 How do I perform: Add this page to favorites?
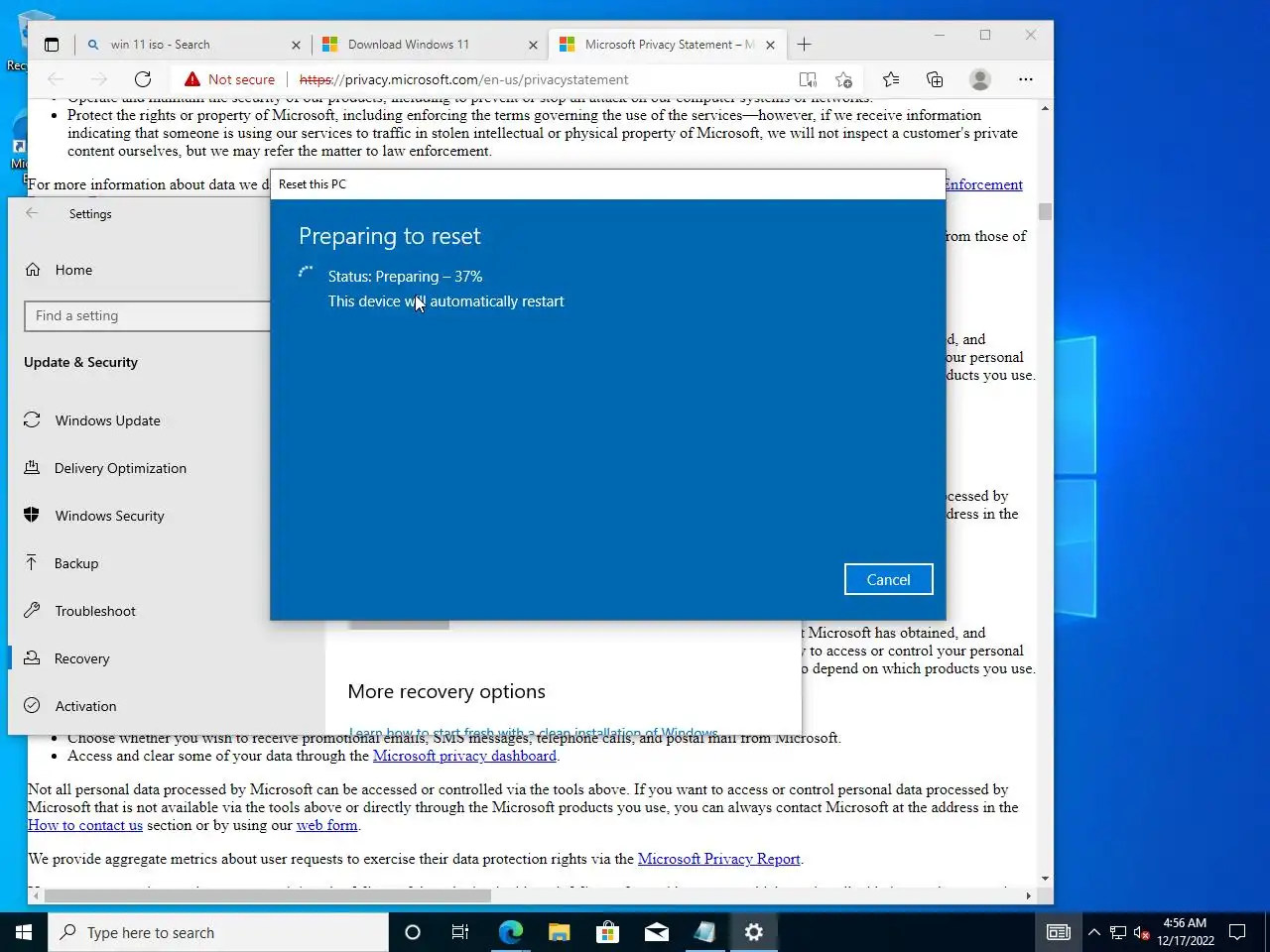[x=844, y=79]
